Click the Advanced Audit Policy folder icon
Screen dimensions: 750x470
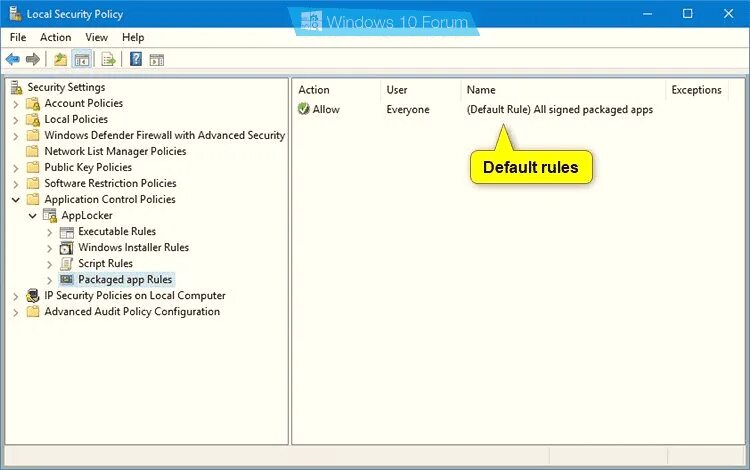(33, 312)
